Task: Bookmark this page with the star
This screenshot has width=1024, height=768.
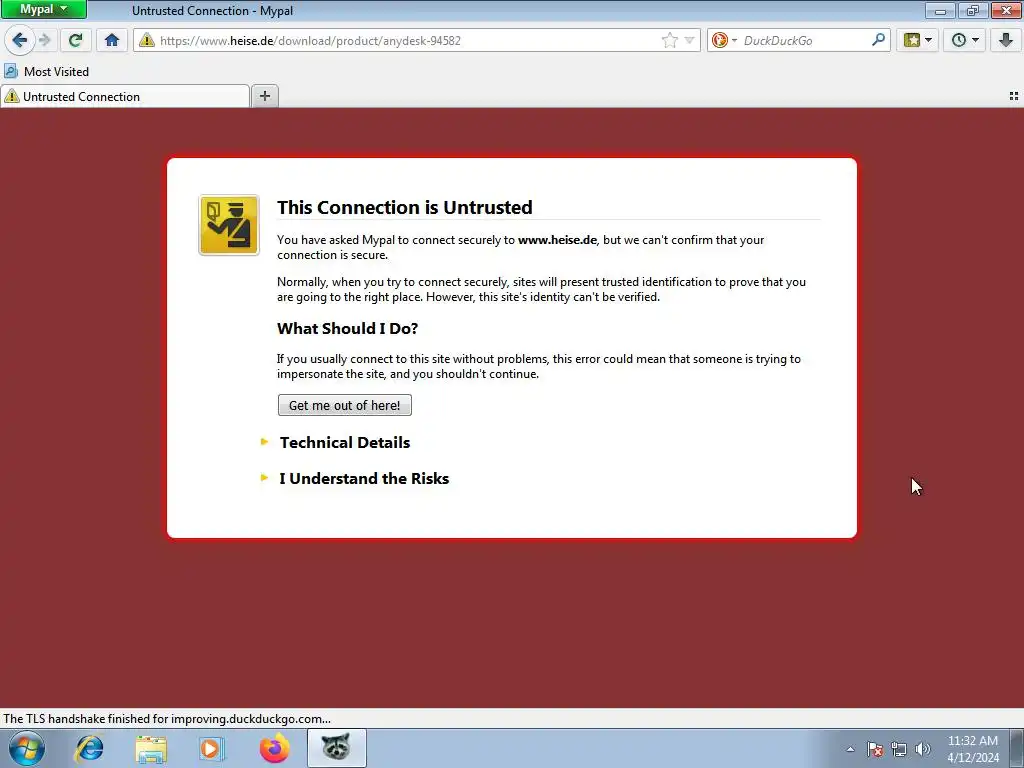Action: click(x=669, y=40)
